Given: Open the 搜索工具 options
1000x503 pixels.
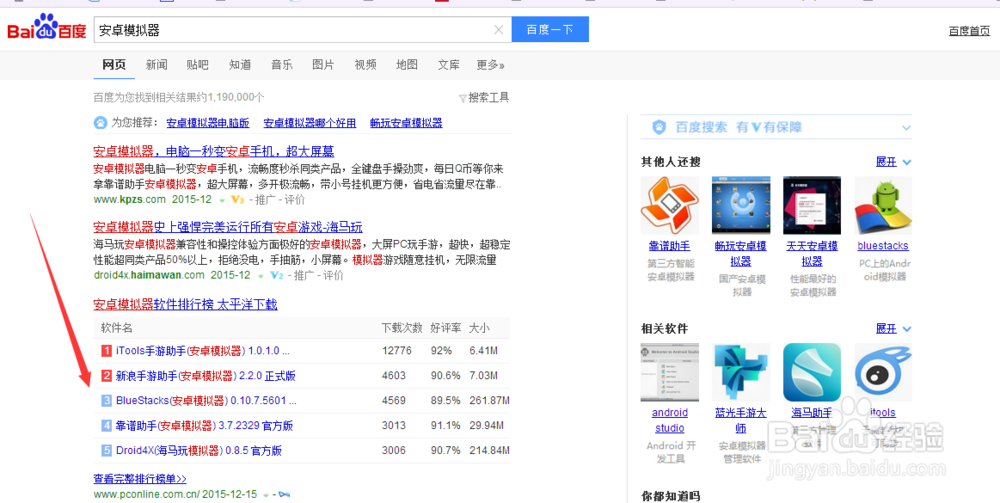Looking at the screenshot, I should pos(489,98).
